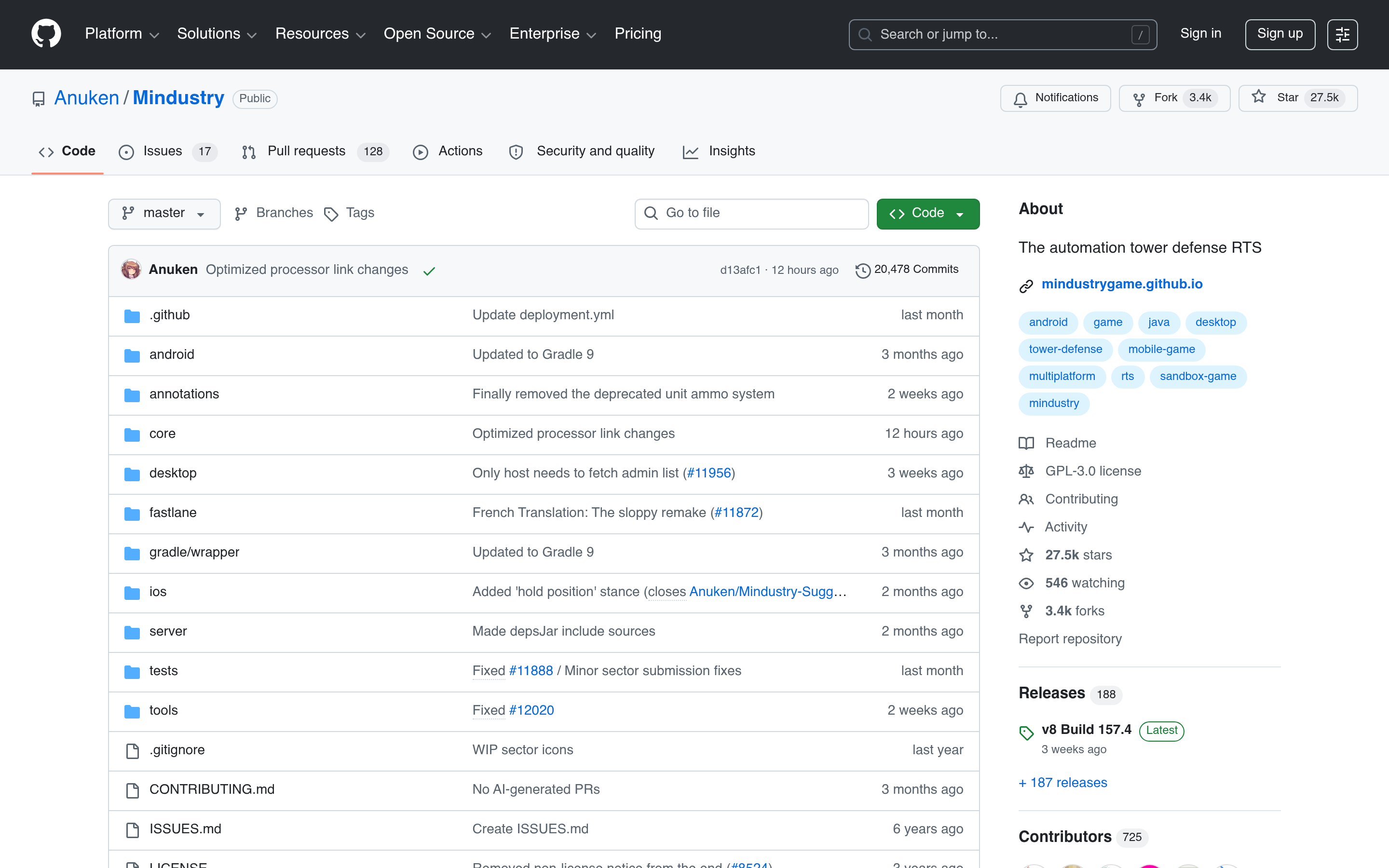Screen dimensions: 1389x868
Task: Click the GitHub logo in the header
Action: tap(46, 34)
